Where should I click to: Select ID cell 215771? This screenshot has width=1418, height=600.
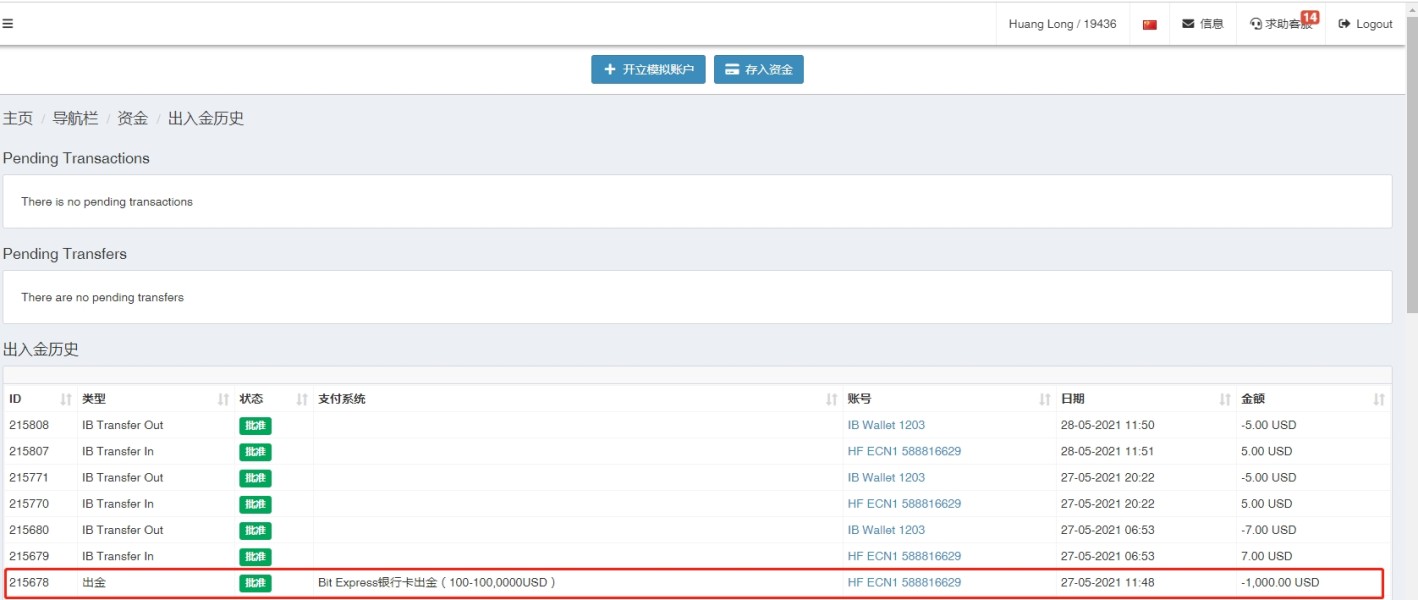coord(29,477)
